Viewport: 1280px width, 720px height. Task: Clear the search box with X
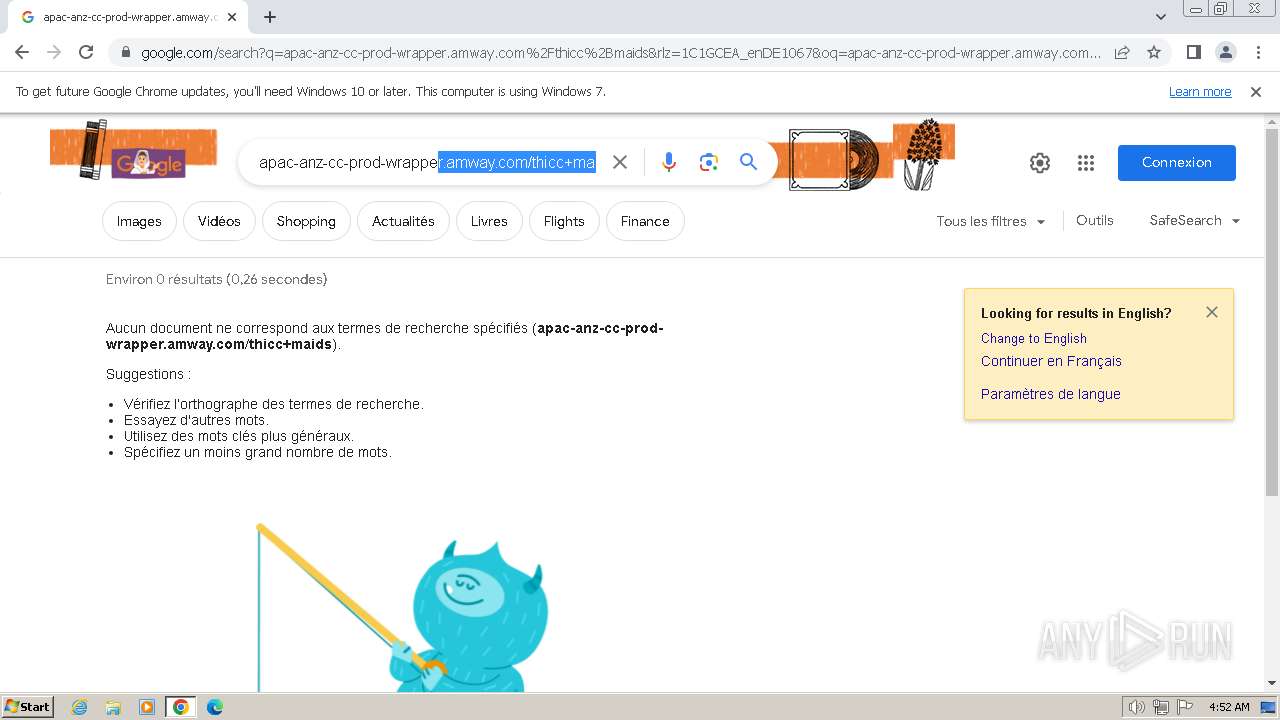coord(620,162)
